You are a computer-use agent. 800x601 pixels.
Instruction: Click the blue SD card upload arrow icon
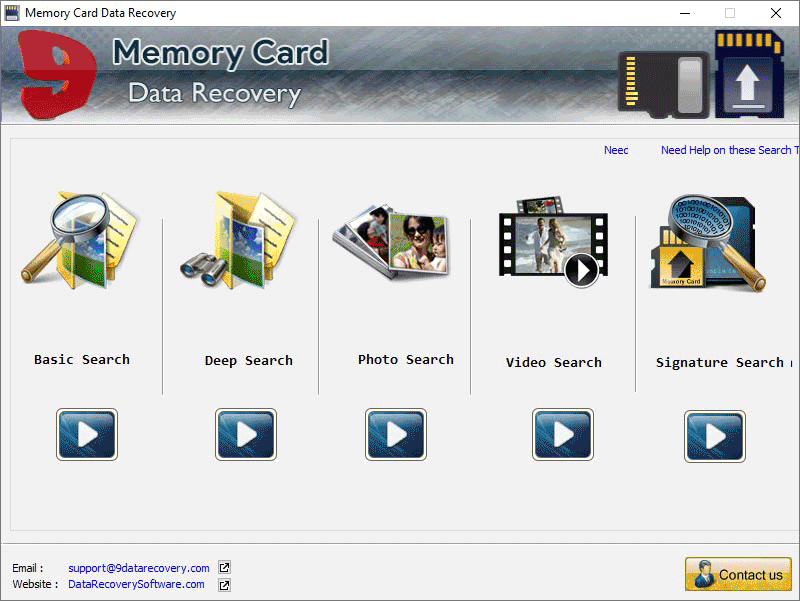coord(749,74)
